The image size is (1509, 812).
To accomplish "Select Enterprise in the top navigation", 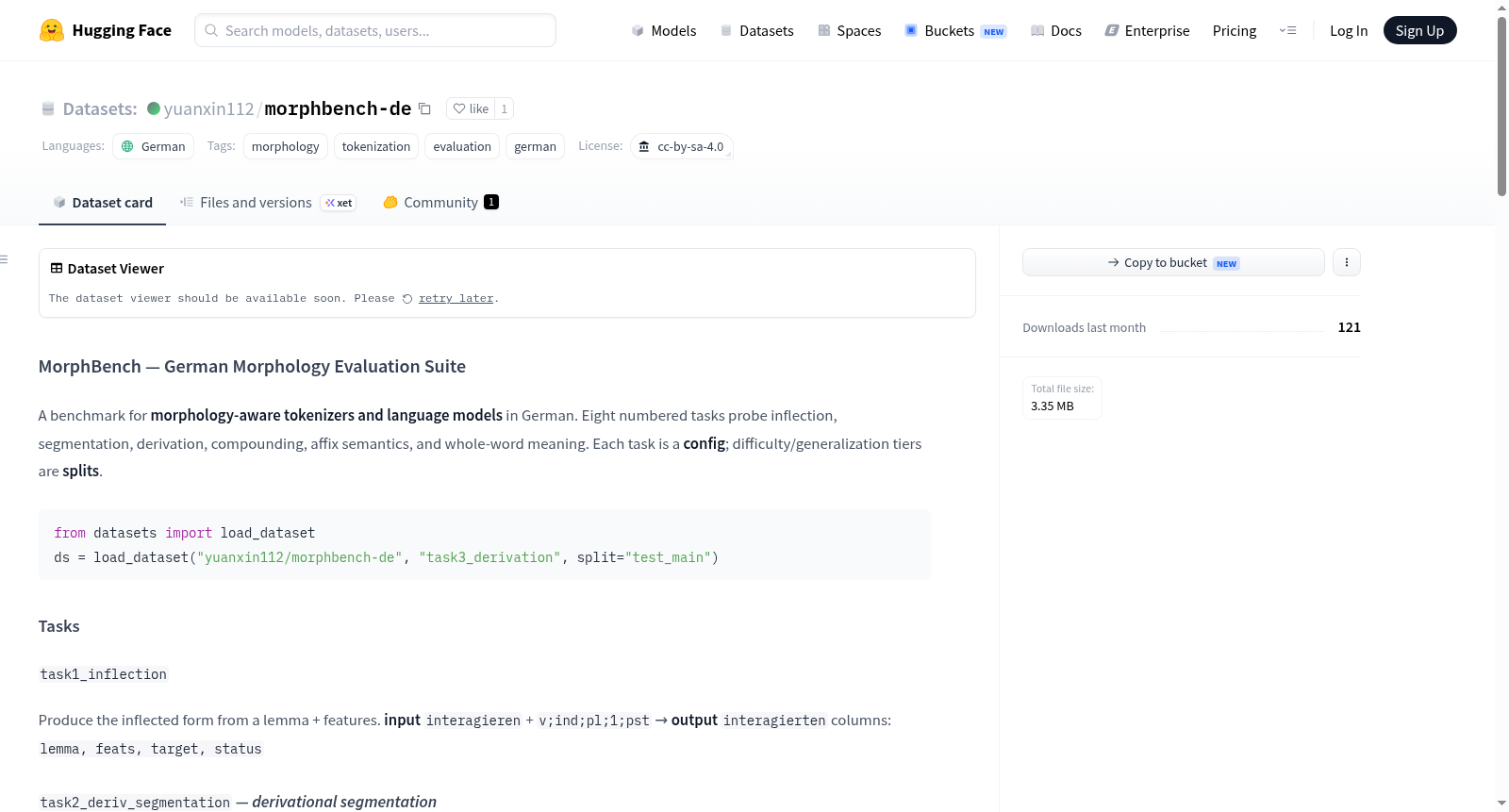I will point(1148,31).
